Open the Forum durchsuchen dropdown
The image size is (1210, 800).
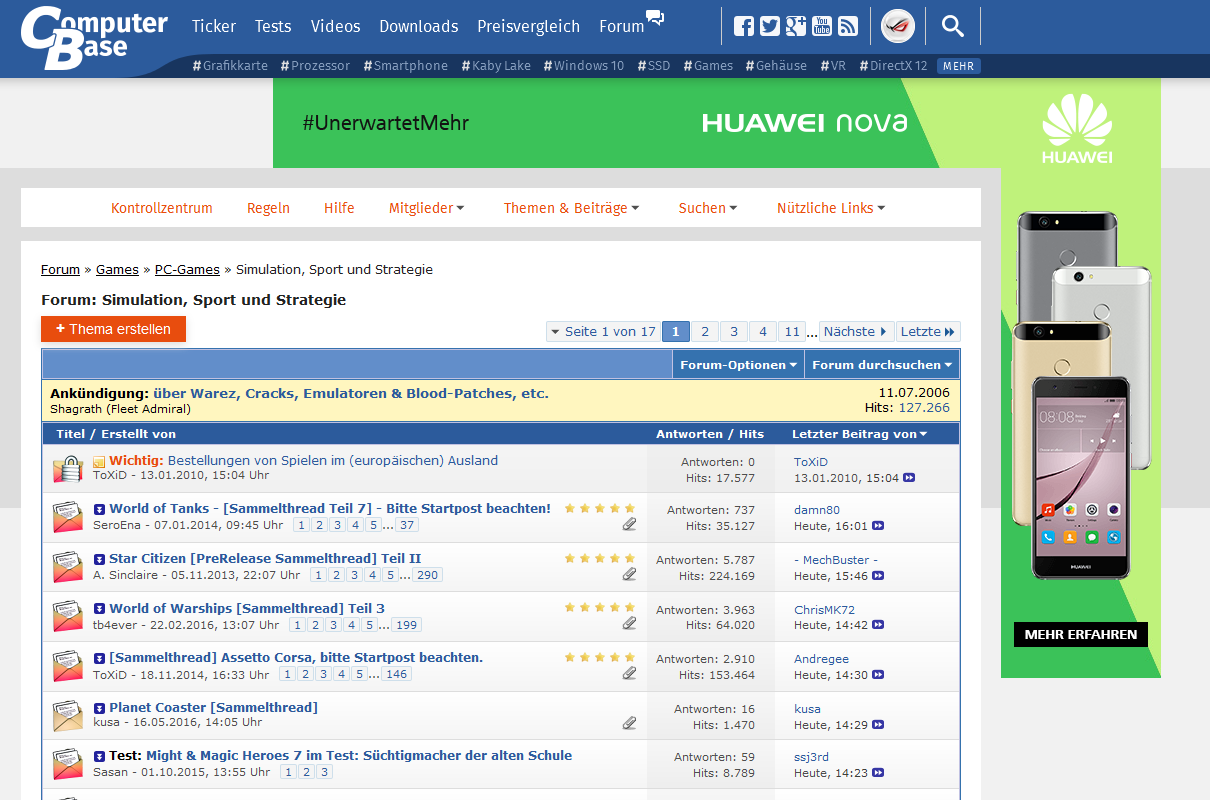click(x=882, y=365)
